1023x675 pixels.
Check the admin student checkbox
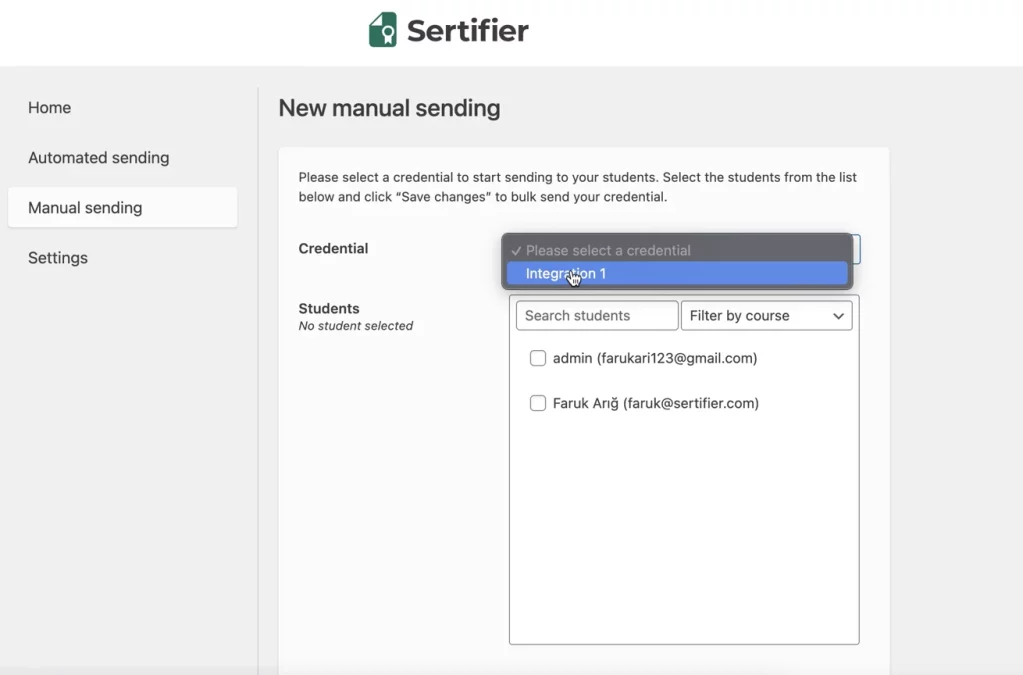[x=538, y=358]
